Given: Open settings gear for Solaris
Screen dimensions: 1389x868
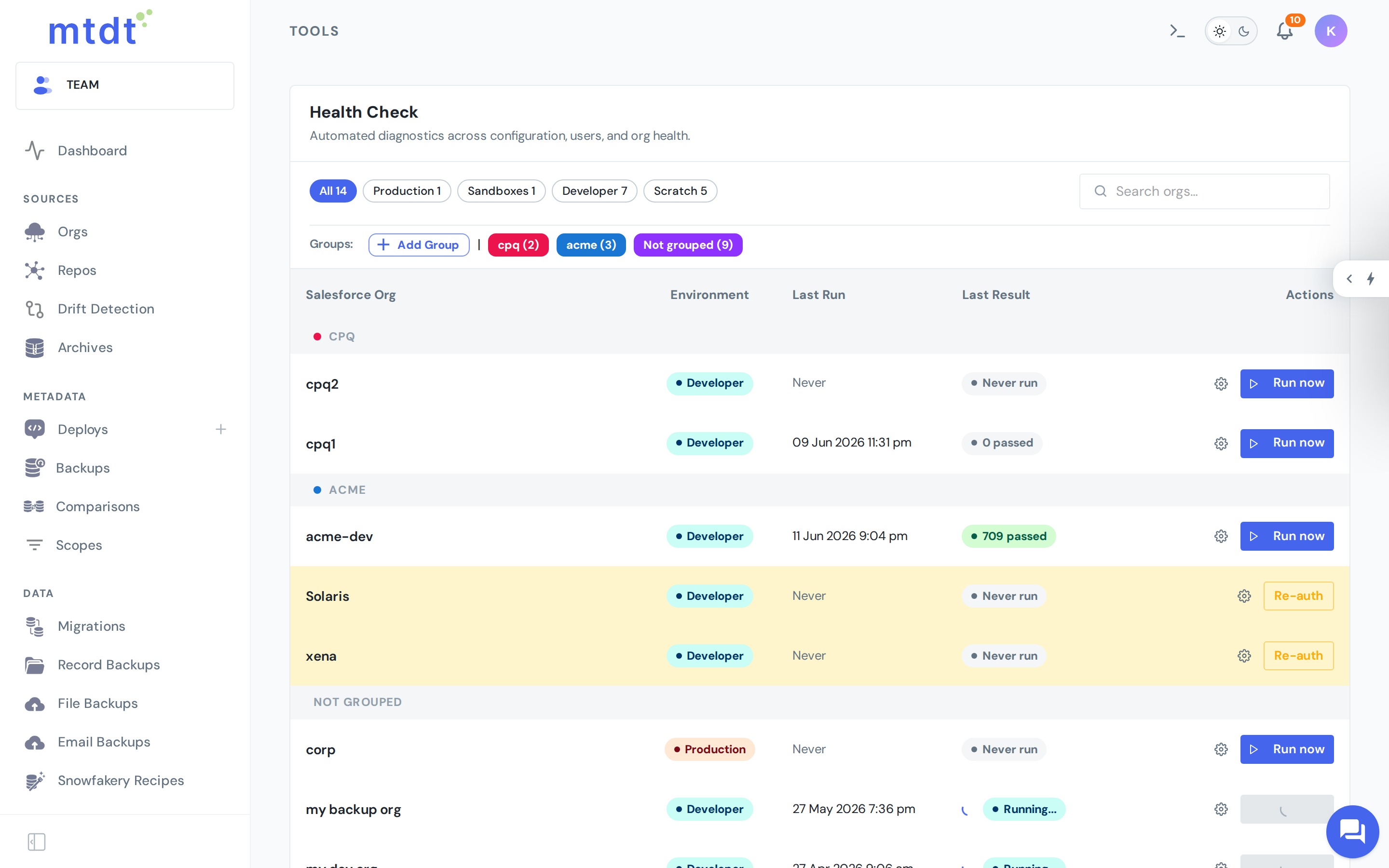Looking at the screenshot, I should (x=1244, y=596).
